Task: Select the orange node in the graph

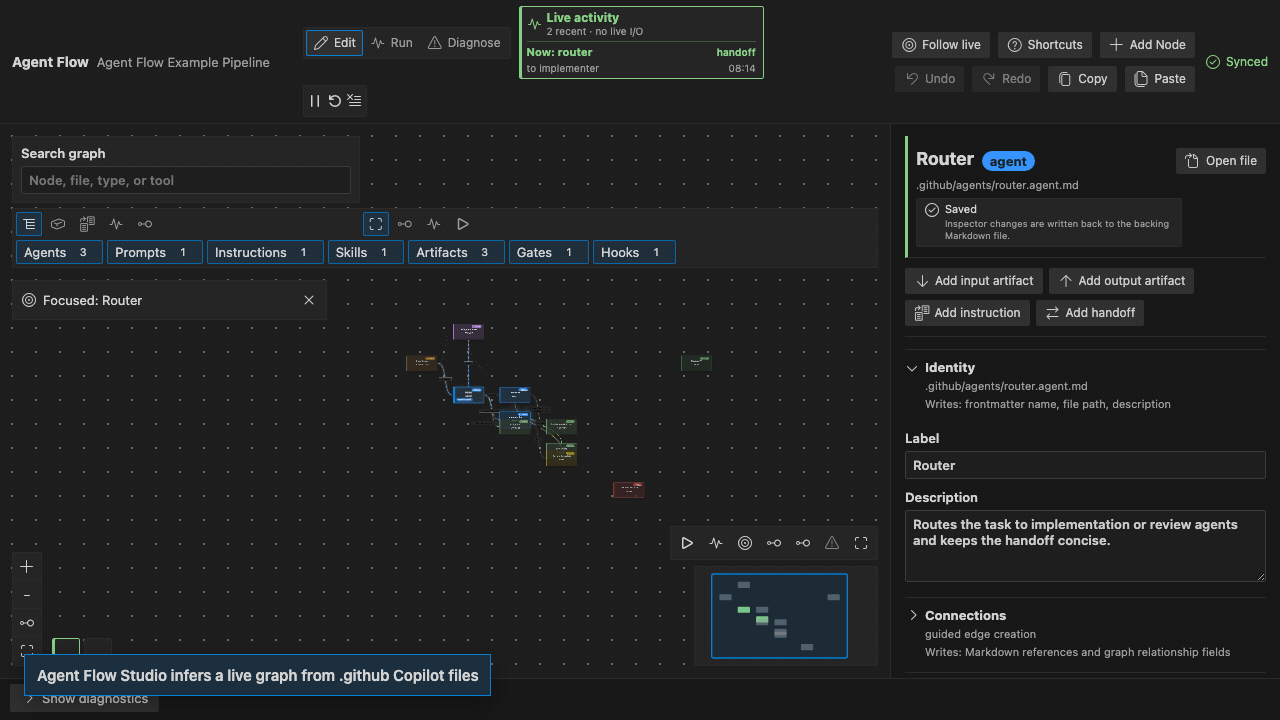Action: [421, 363]
